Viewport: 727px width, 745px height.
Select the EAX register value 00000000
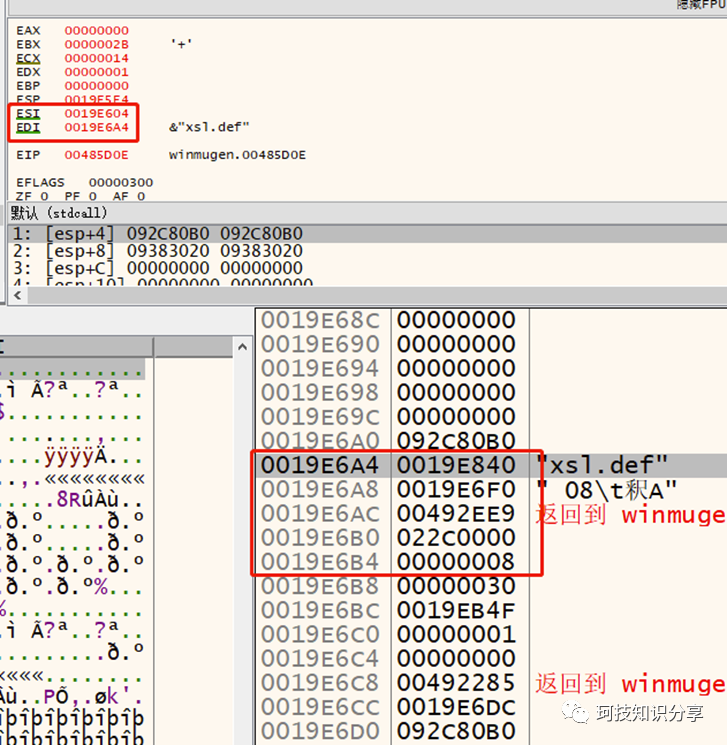(x=96, y=30)
